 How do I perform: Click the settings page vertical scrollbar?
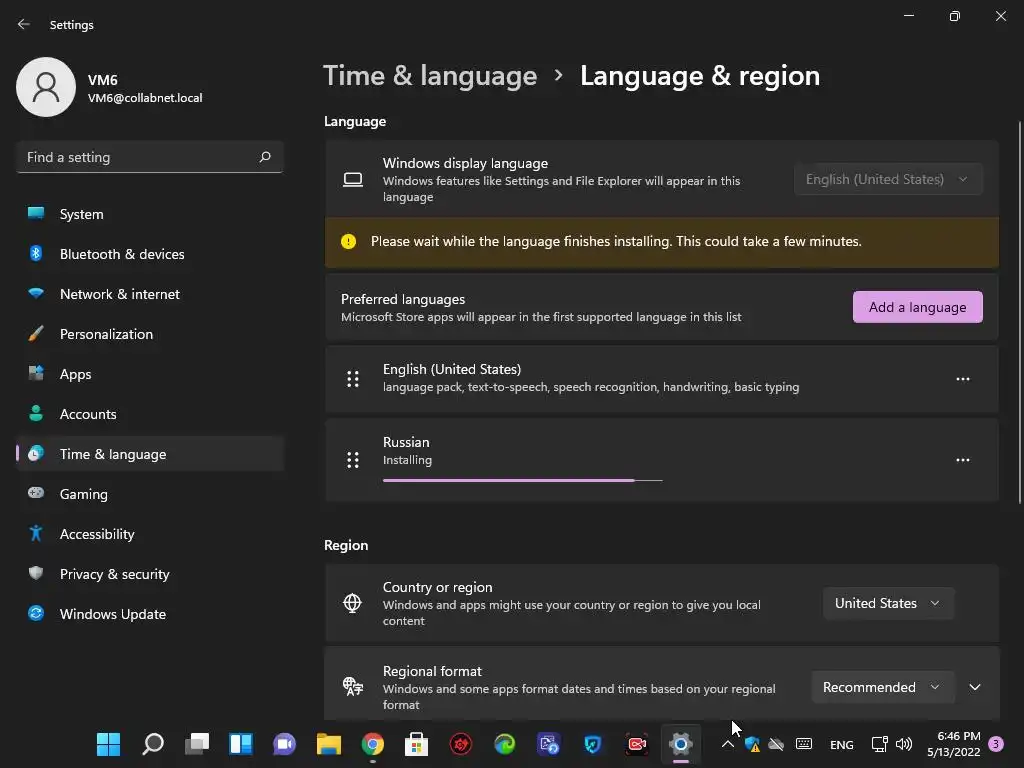point(1019,312)
